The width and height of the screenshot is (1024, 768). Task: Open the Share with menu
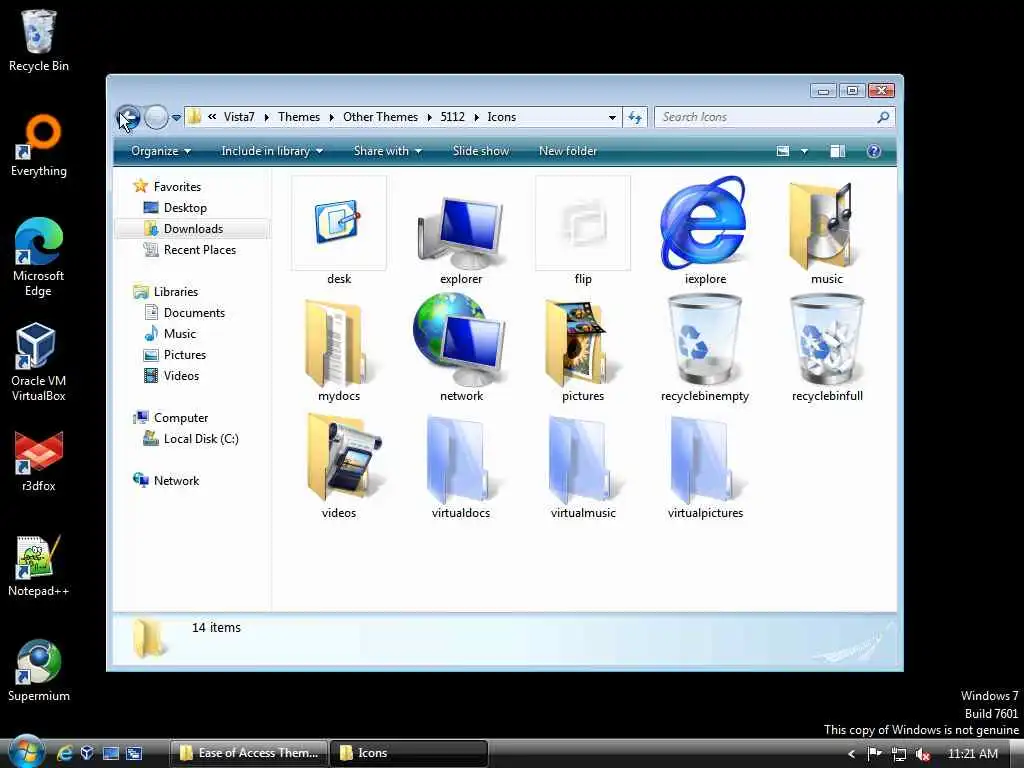[387, 151]
